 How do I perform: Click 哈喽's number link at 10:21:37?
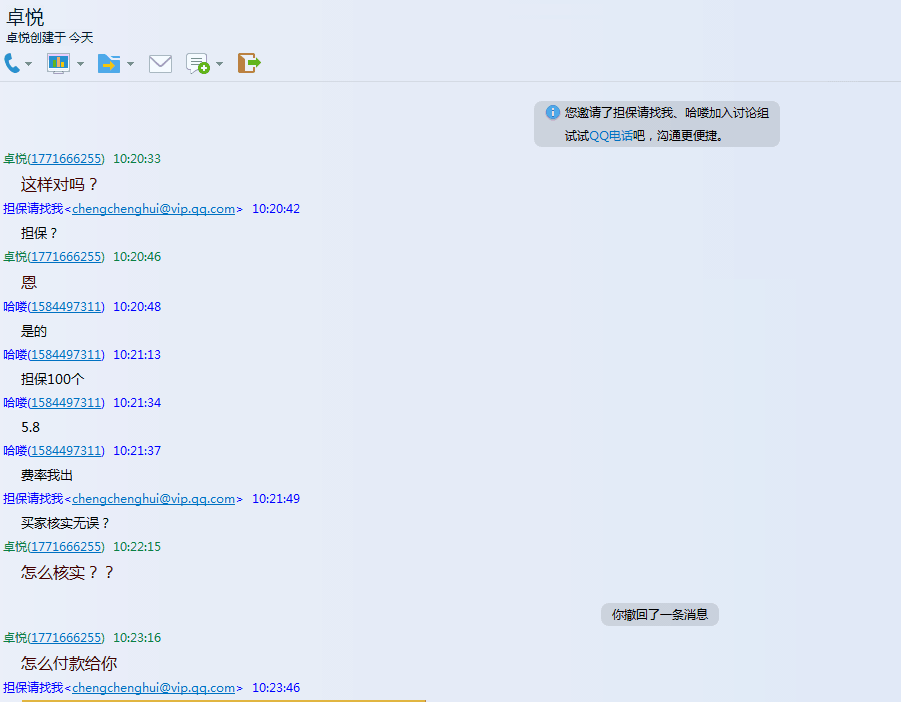click(x=66, y=451)
